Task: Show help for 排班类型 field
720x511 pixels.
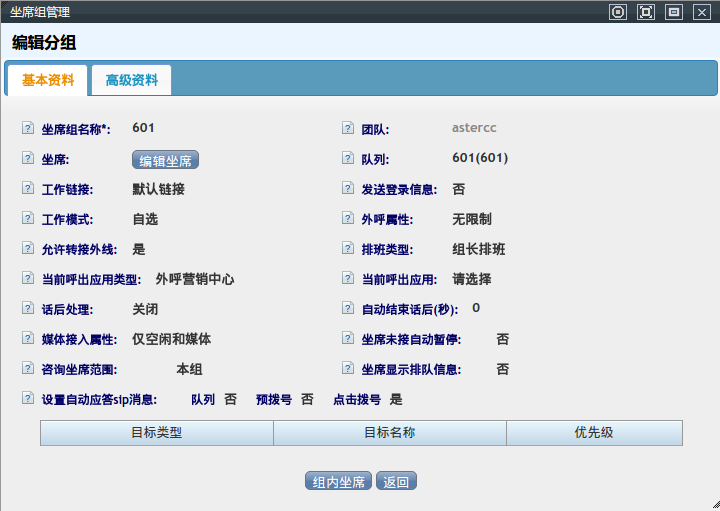Action: tap(348, 249)
